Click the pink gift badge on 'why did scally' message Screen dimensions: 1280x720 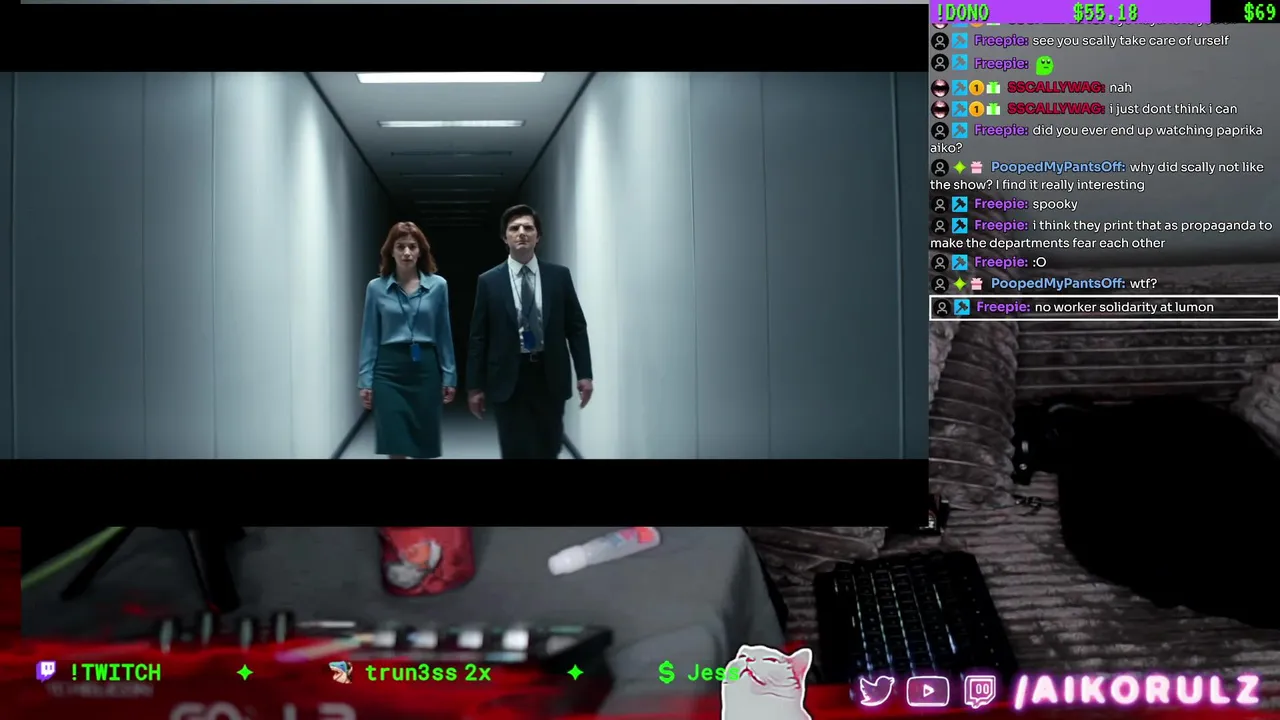coord(977,167)
